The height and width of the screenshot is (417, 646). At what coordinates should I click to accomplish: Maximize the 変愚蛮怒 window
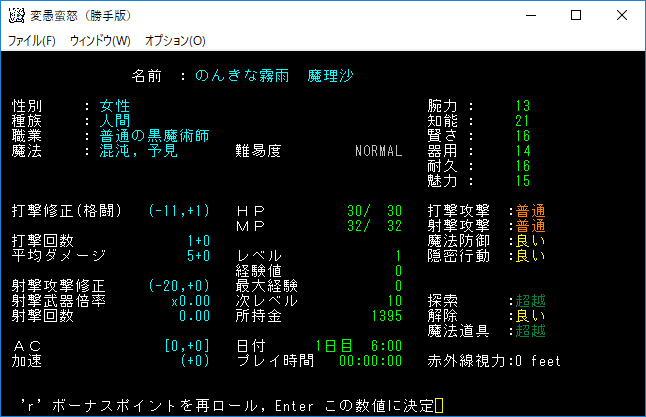click(x=575, y=16)
